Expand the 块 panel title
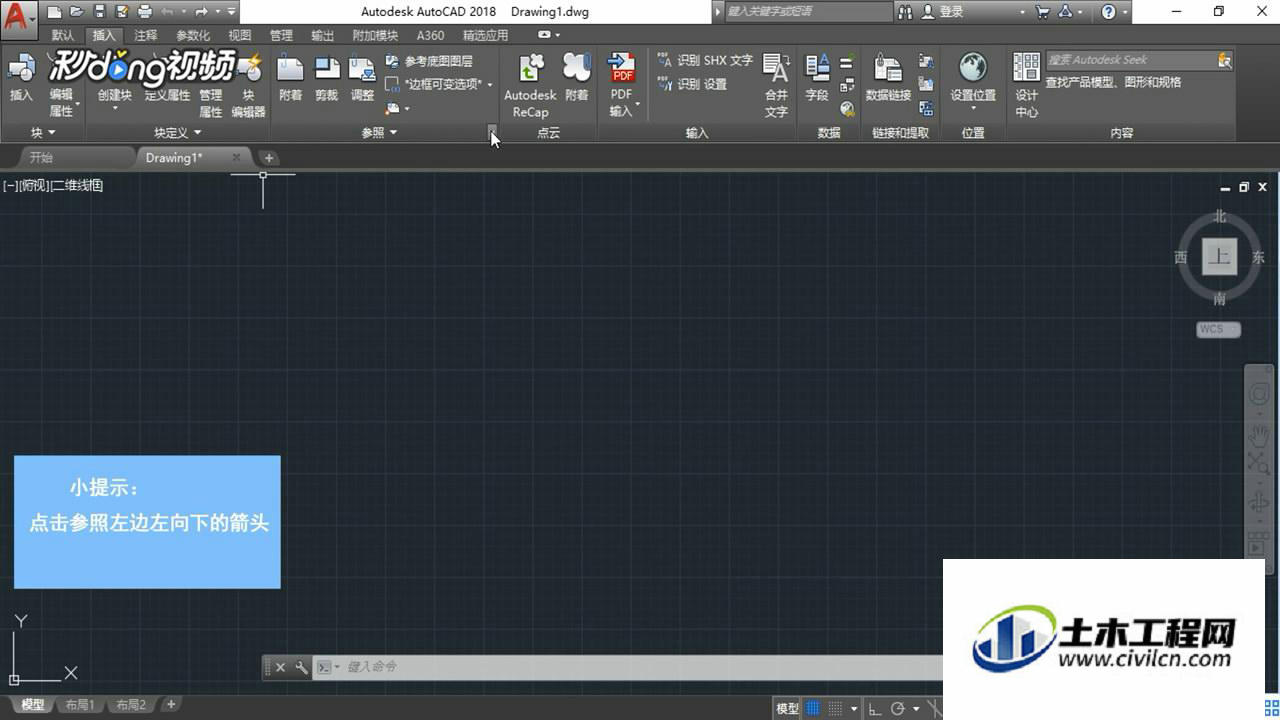This screenshot has width=1280, height=720. click(42, 132)
